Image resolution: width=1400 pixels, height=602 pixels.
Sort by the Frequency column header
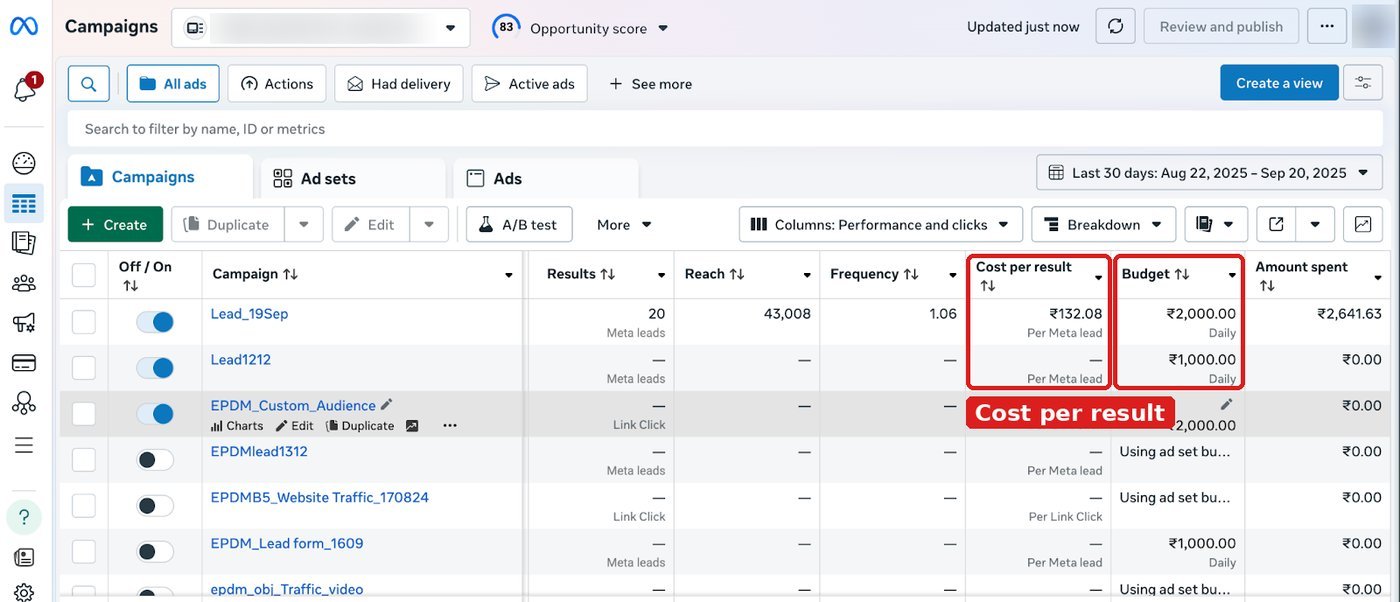(874, 274)
